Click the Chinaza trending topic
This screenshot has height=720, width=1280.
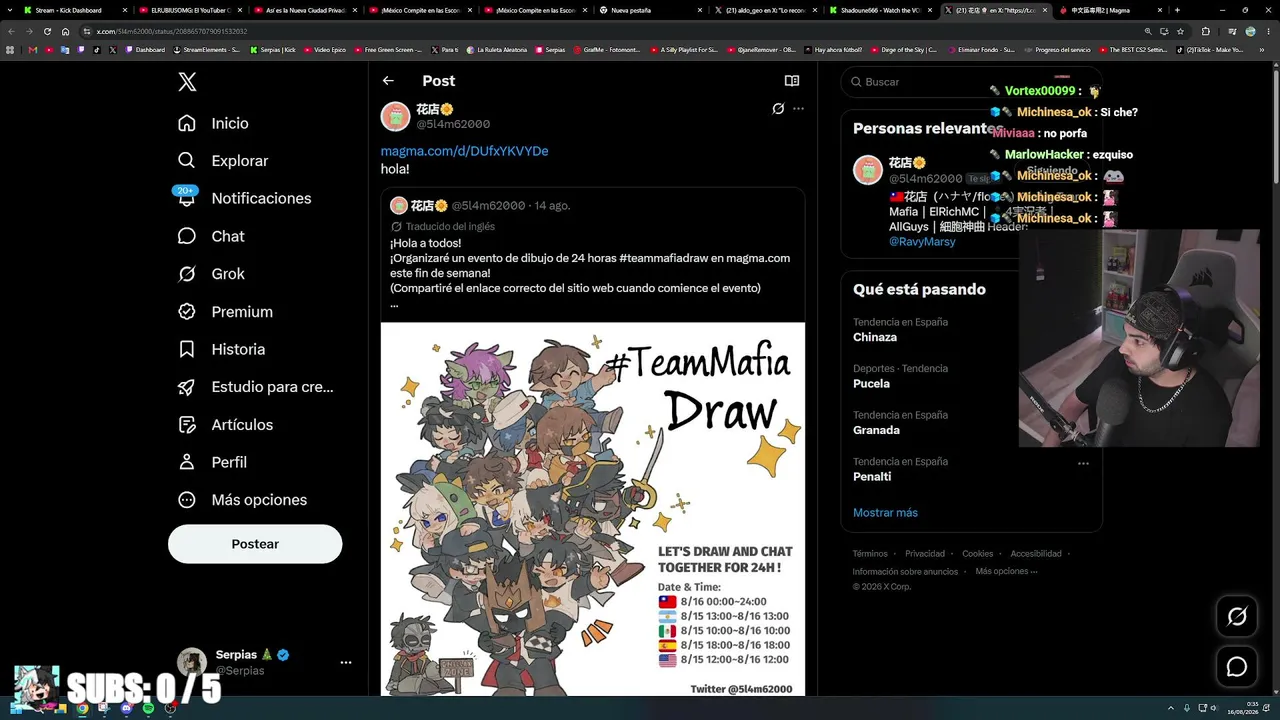pyautogui.click(x=875, y=337)
